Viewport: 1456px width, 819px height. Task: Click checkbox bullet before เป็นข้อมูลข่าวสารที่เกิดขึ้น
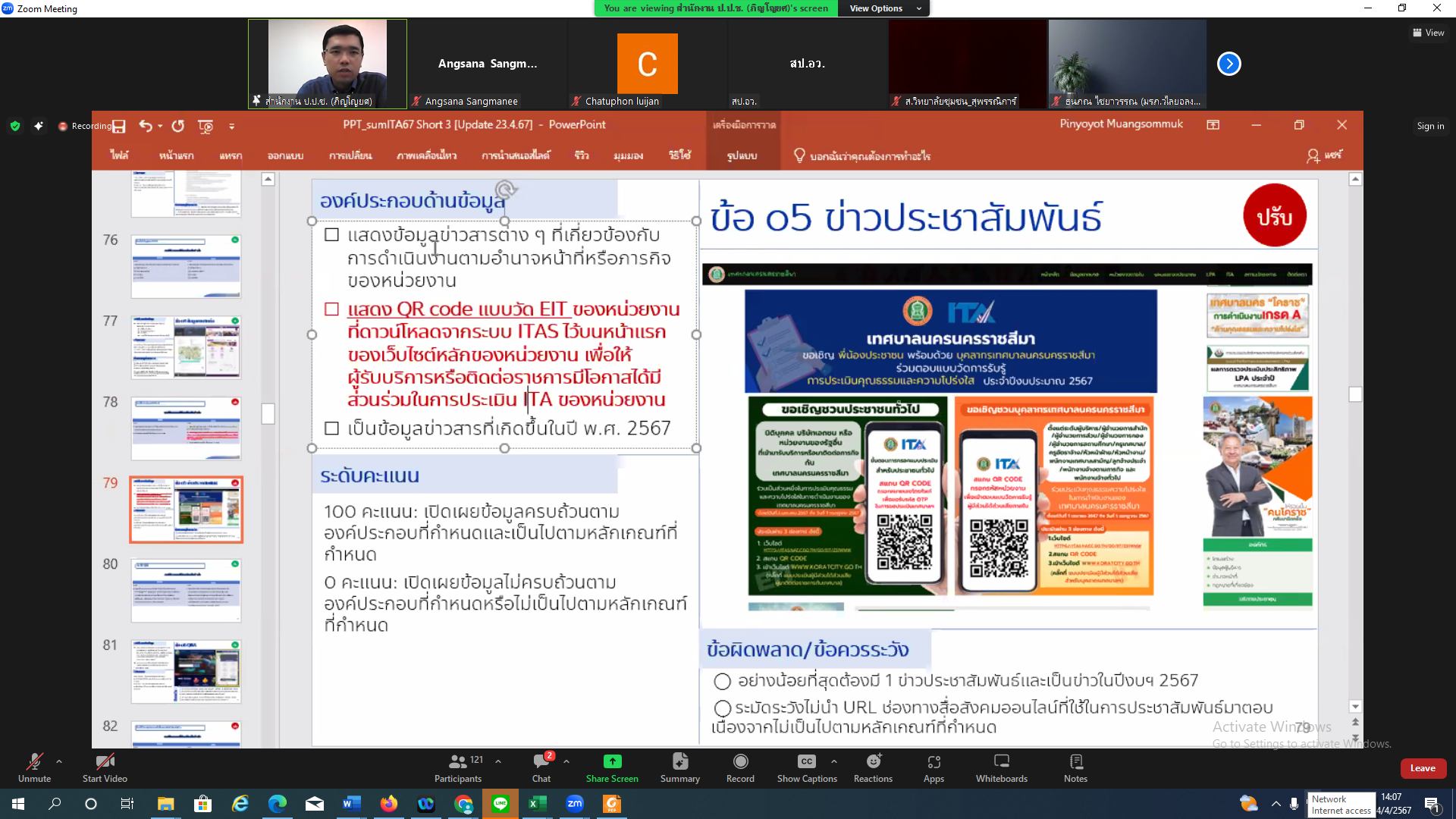click(331, 428)
